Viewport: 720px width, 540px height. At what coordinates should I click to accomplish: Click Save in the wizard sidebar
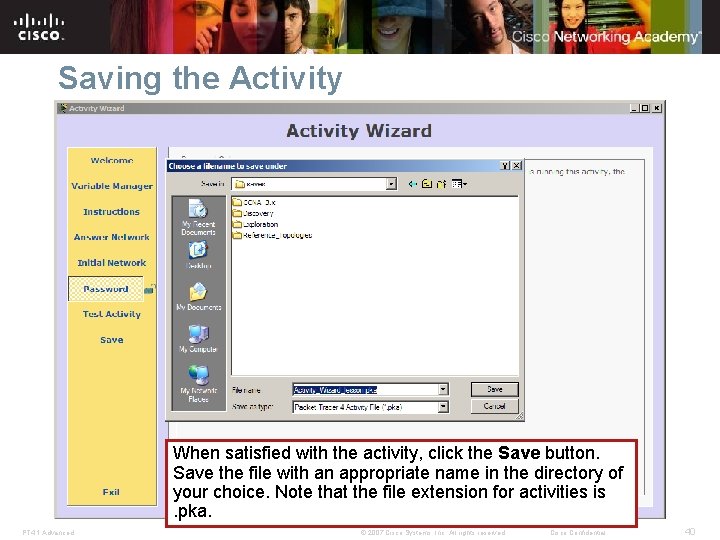(x=112, y=340)
